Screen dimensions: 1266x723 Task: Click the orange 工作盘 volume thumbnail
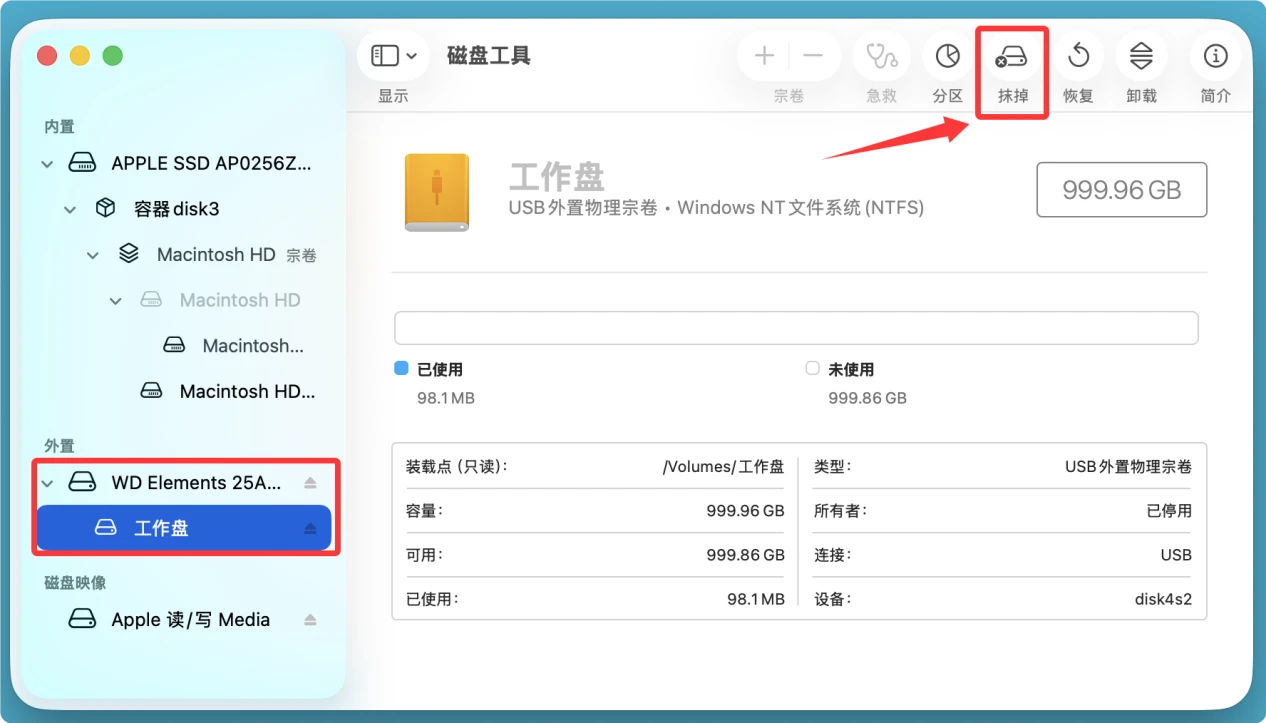437,189
